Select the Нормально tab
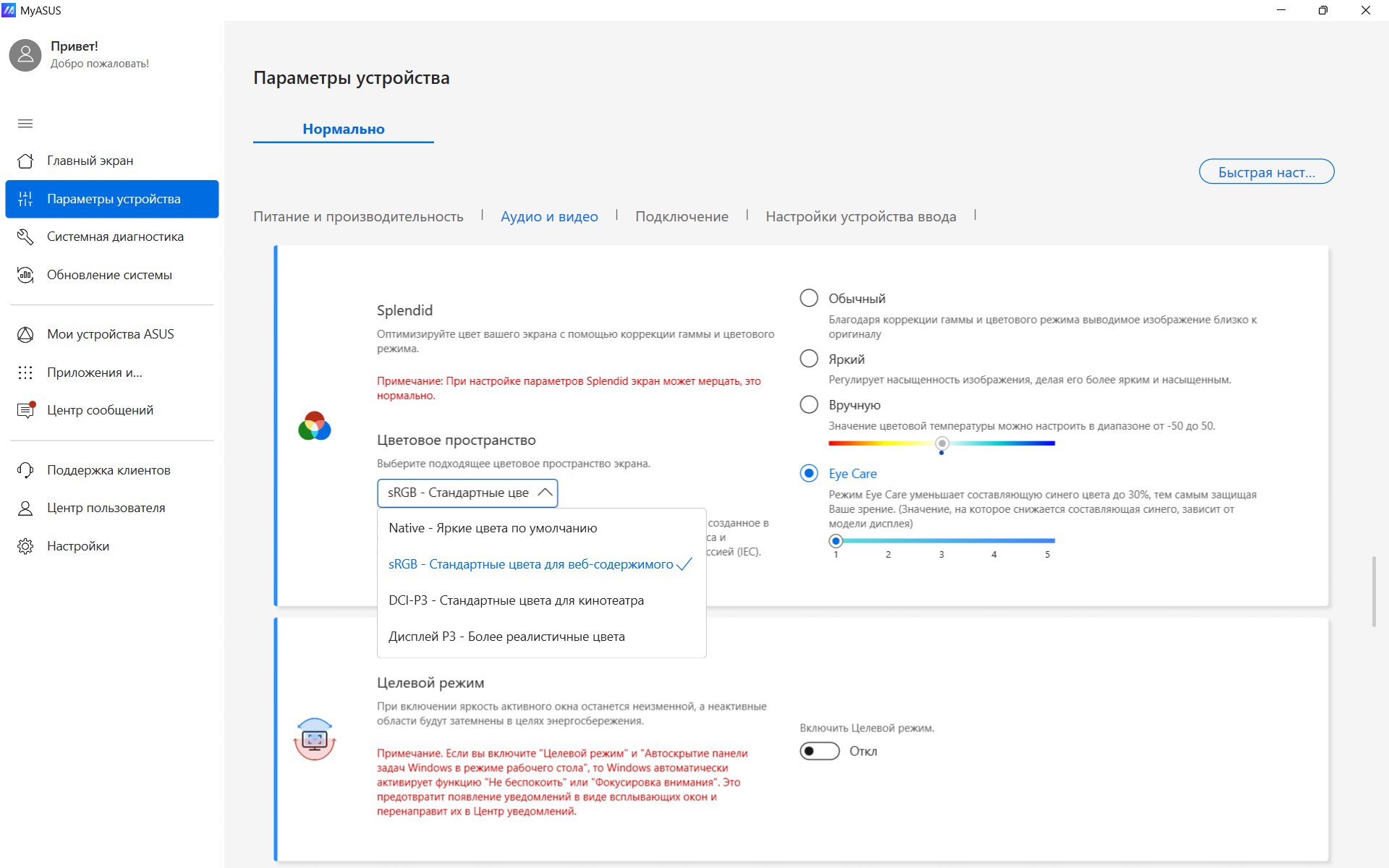 344,129
